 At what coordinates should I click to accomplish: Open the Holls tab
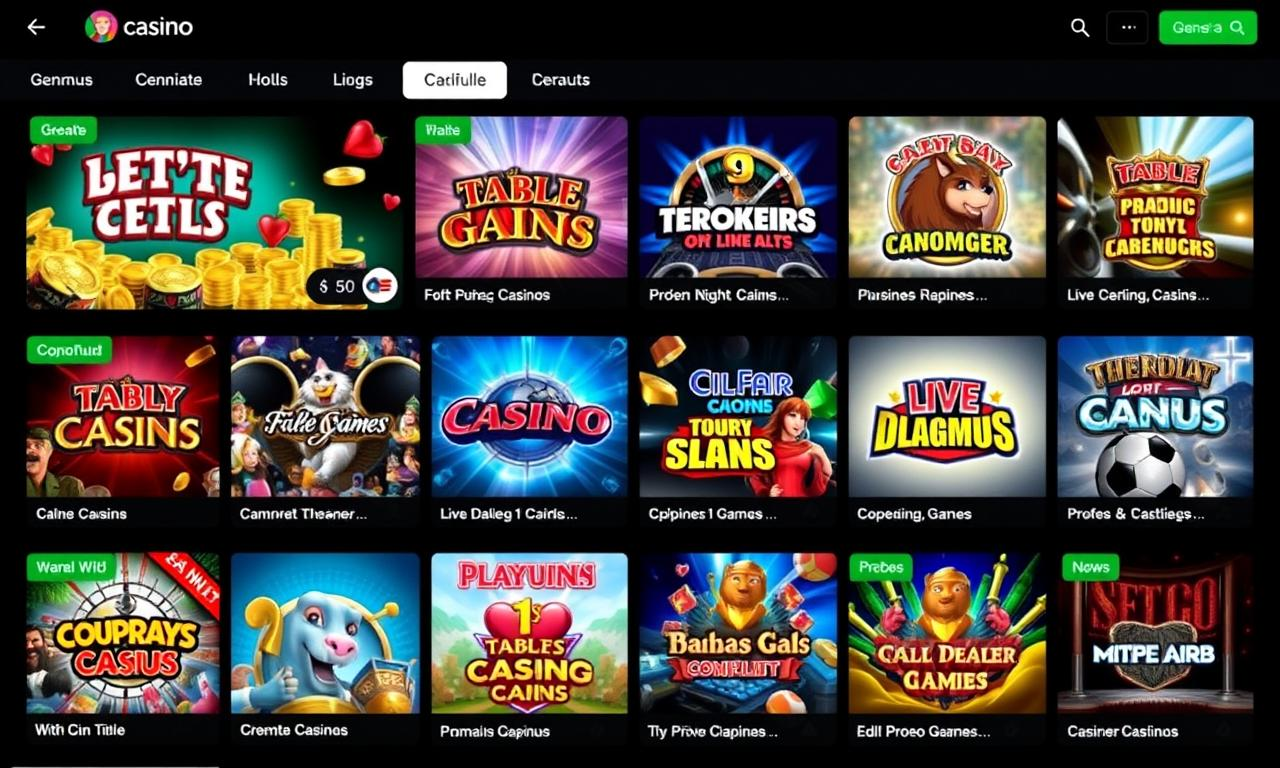(x=268, y=80)
